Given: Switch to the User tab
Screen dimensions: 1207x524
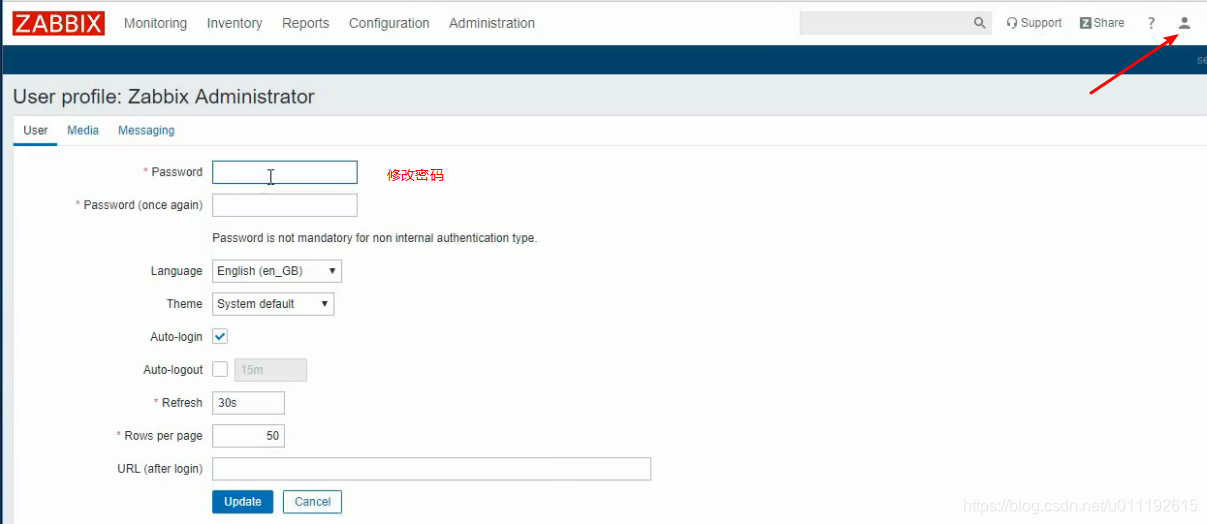Looking at the screenshot, I should pos(35,130).
